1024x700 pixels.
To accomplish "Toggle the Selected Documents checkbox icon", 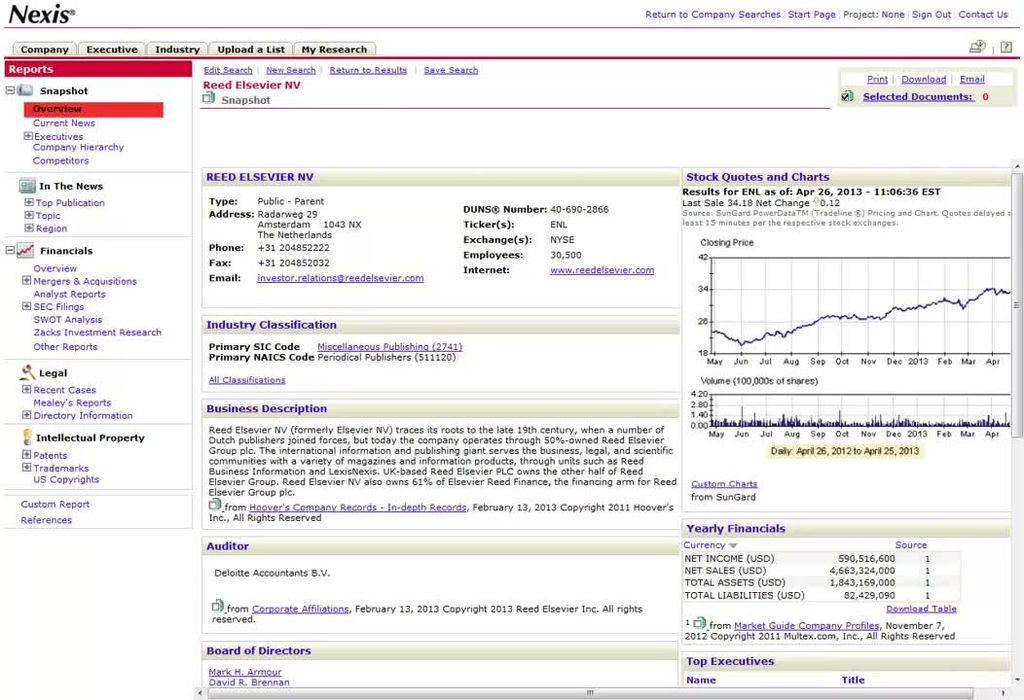I will coord(847,97).
